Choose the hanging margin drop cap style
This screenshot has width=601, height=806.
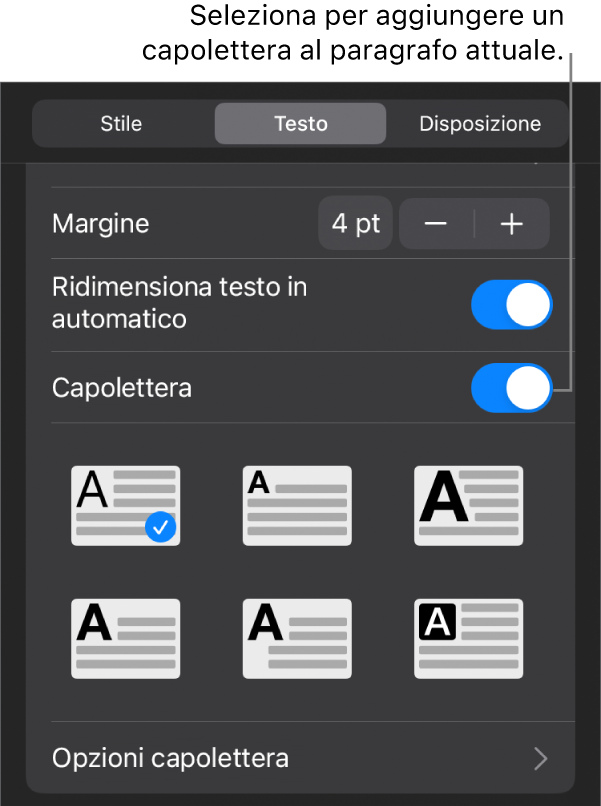pos(297,638)
